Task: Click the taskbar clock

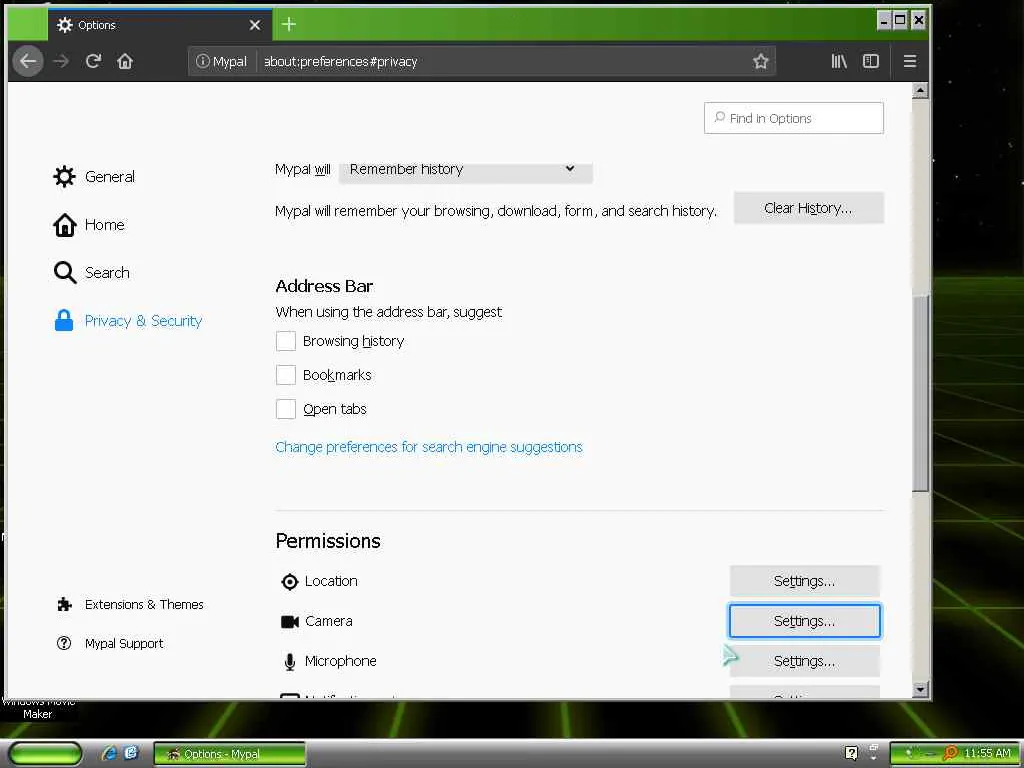Action: point(987,753)
